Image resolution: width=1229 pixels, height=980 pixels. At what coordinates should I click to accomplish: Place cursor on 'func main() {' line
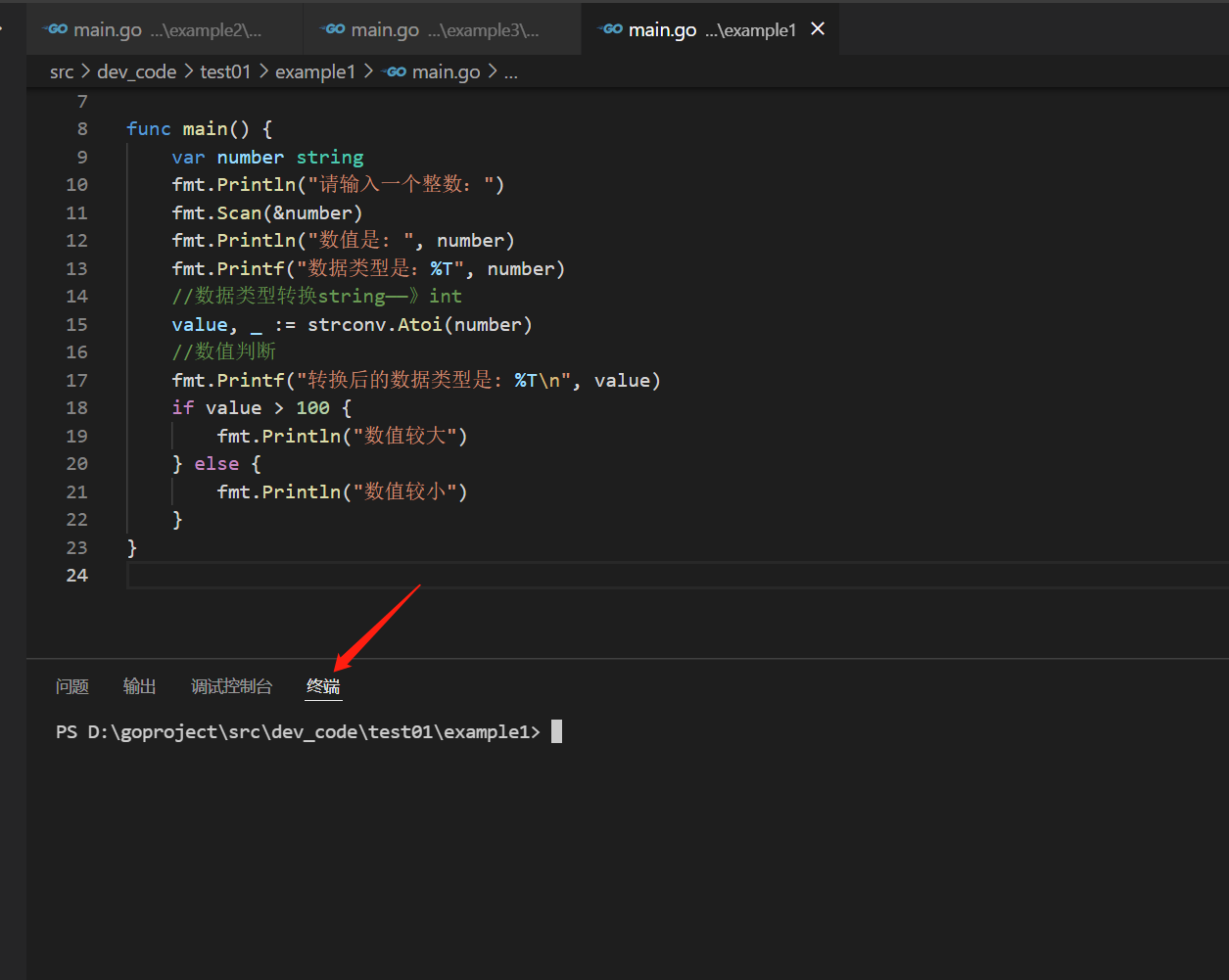199,129
